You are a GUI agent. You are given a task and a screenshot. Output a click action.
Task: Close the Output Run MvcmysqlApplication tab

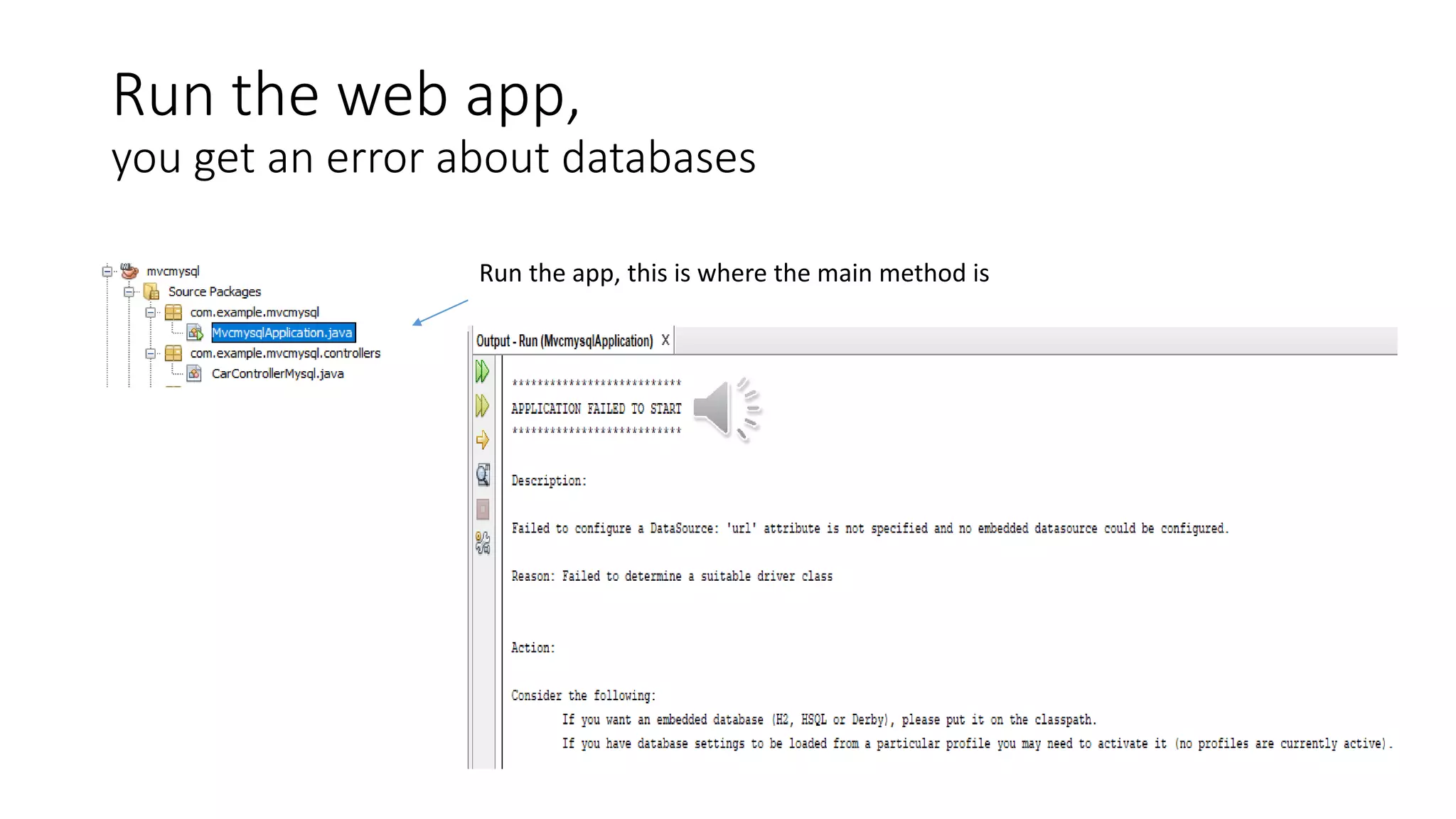tap(665, 341)
